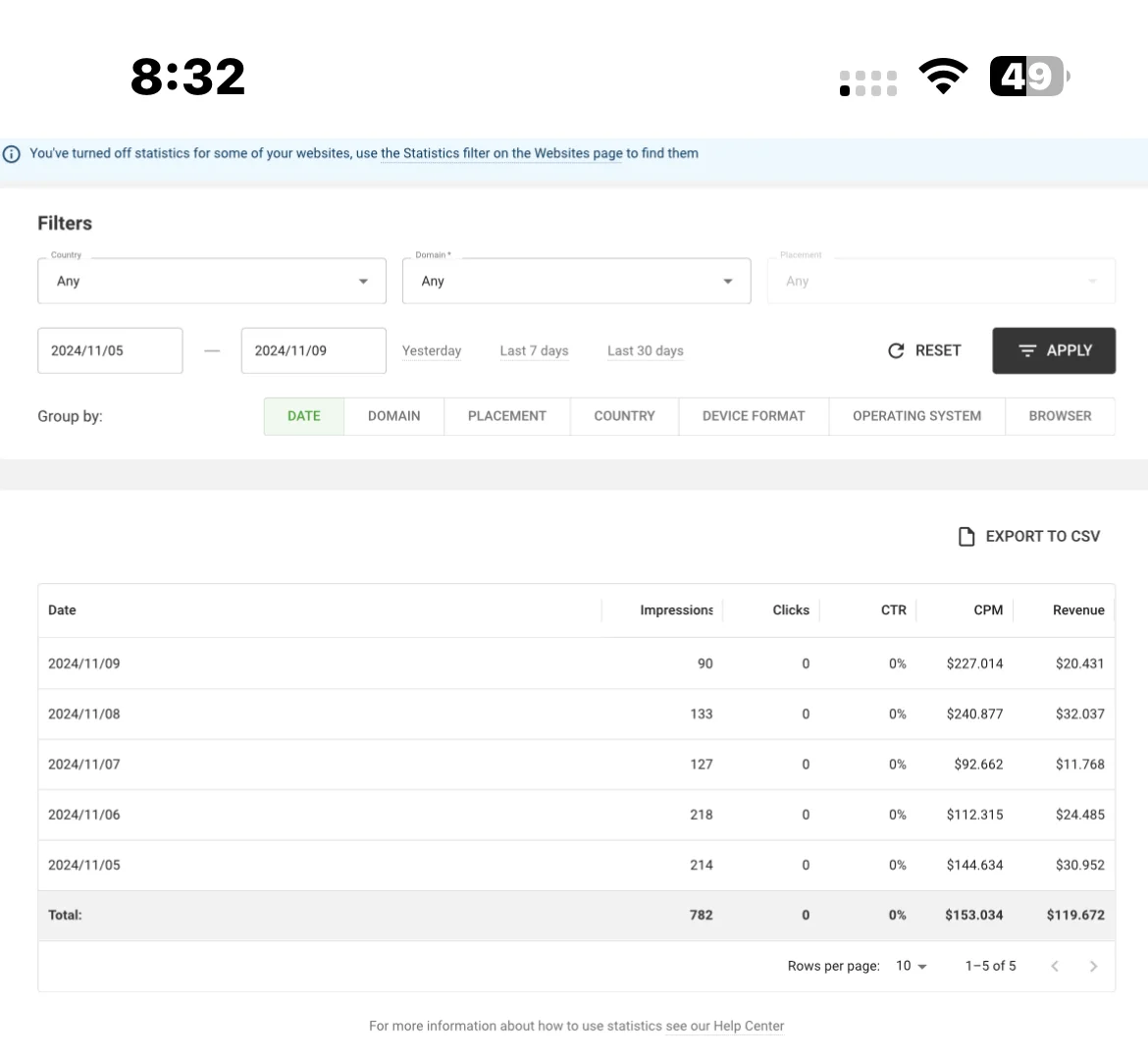Image resolution: width=1148 pixels, height=1059 pixels.
Task: Open the Domain filter dropdown
Action: tap(576, 281)
